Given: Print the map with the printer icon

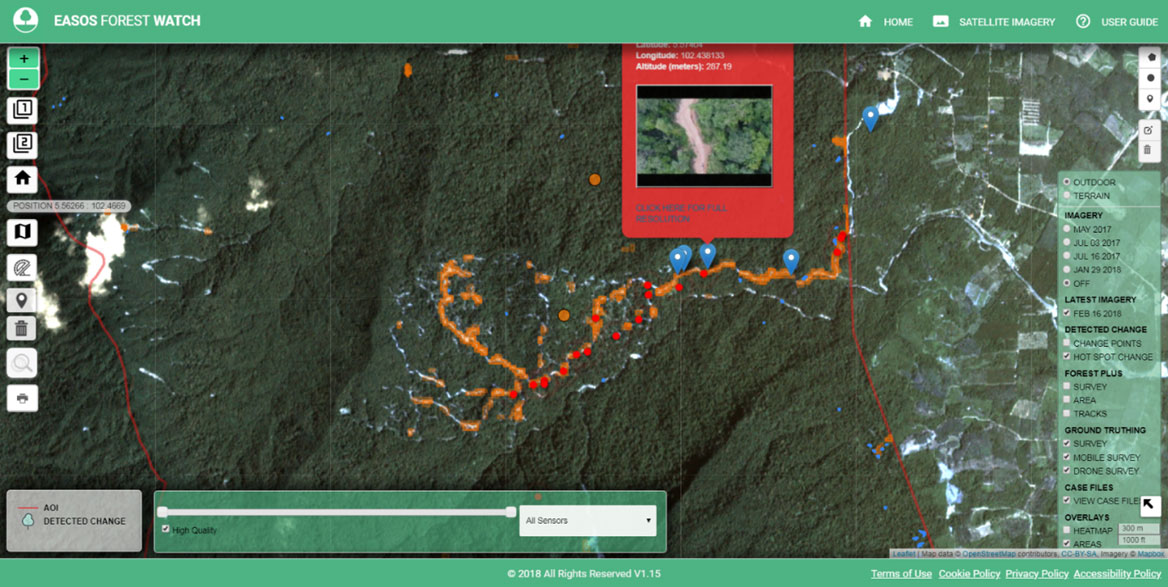Looking at the screenshot, I should click(22, 399).
